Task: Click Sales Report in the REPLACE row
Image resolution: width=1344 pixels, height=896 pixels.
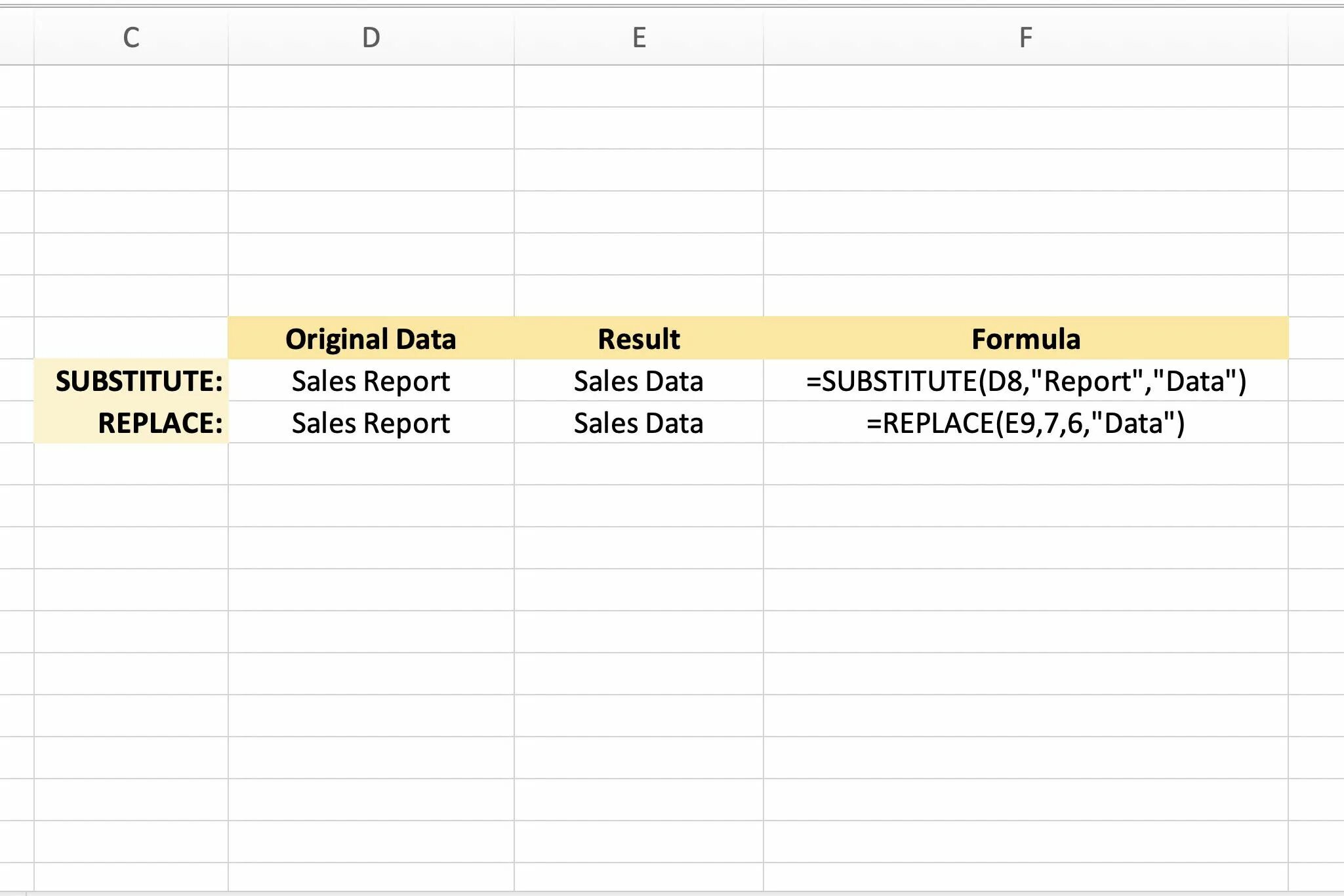Action: tap(371, 423)
